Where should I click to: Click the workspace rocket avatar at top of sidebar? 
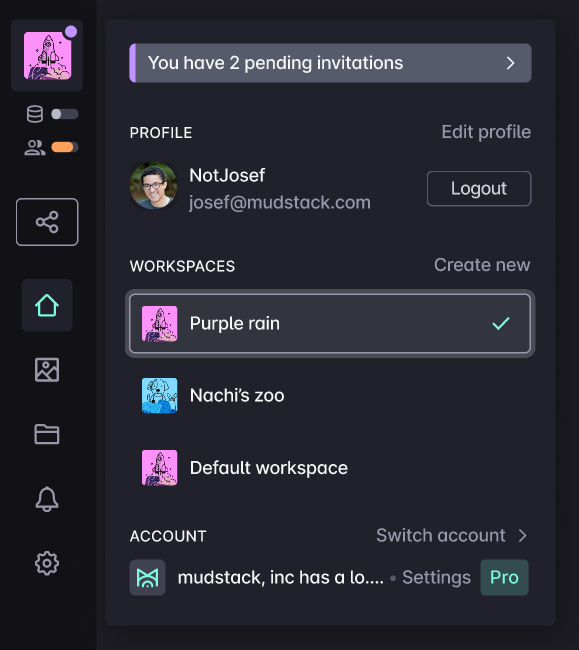(47, 56)
